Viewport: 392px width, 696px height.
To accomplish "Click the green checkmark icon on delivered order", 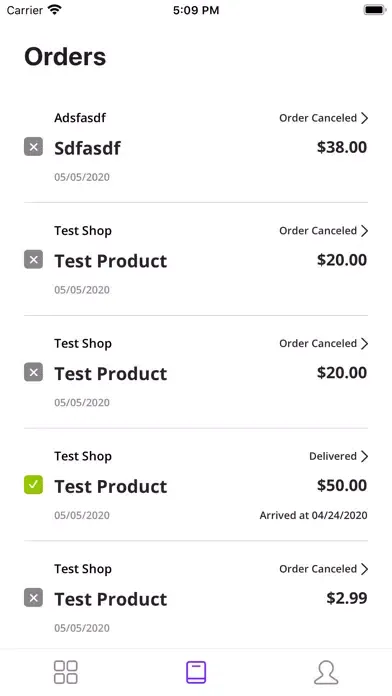I will pos(33,485).
